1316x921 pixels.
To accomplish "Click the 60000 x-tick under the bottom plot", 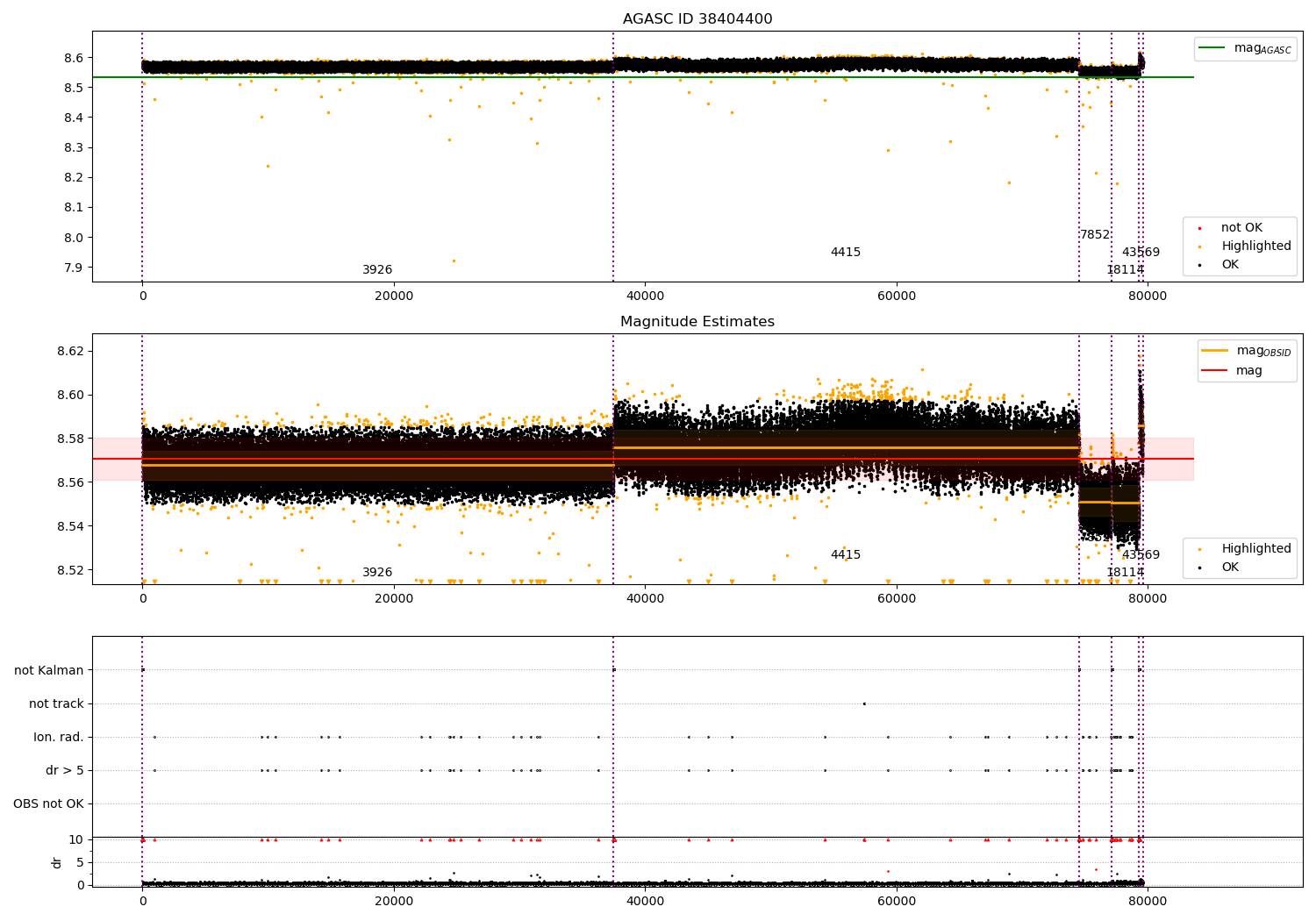I will tap(897, 902).
